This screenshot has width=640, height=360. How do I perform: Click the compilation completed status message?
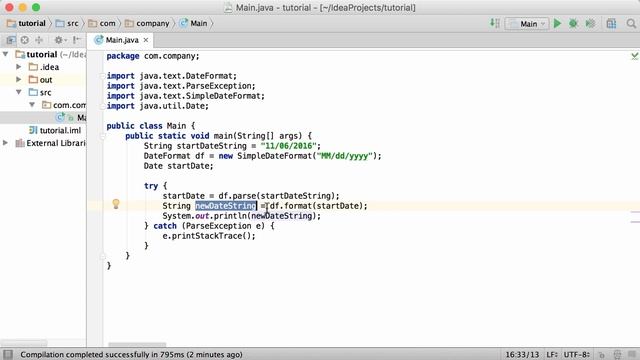(131, 355)
